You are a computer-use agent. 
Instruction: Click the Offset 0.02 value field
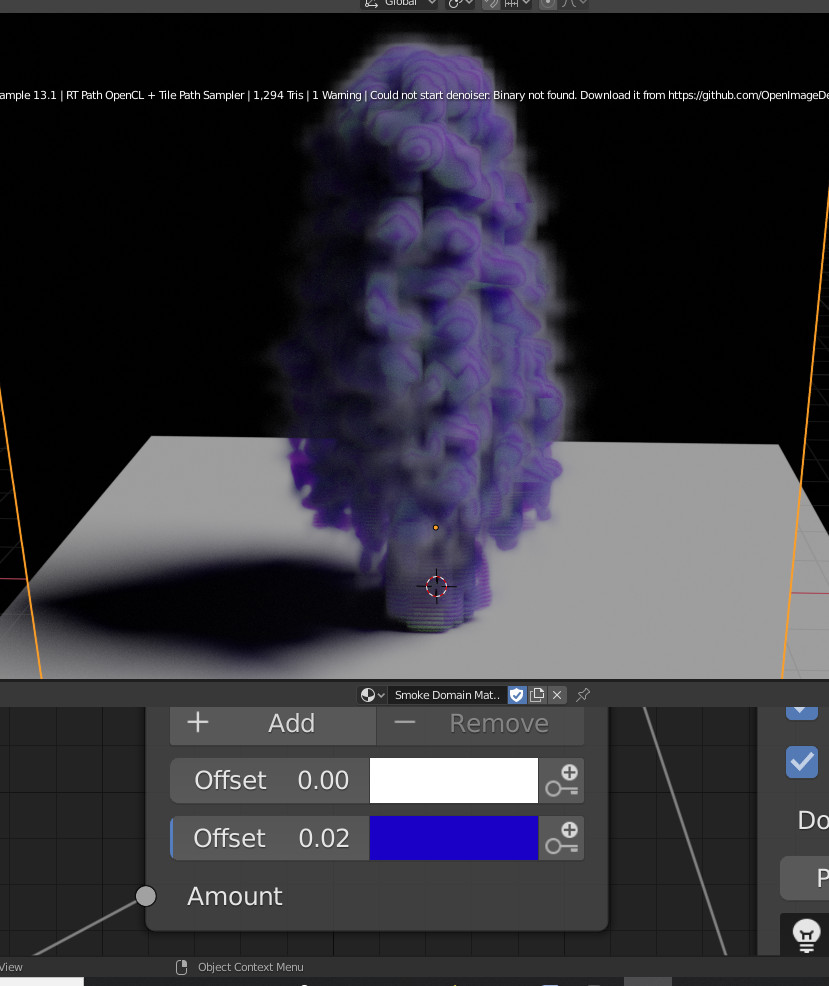(270, 838)
